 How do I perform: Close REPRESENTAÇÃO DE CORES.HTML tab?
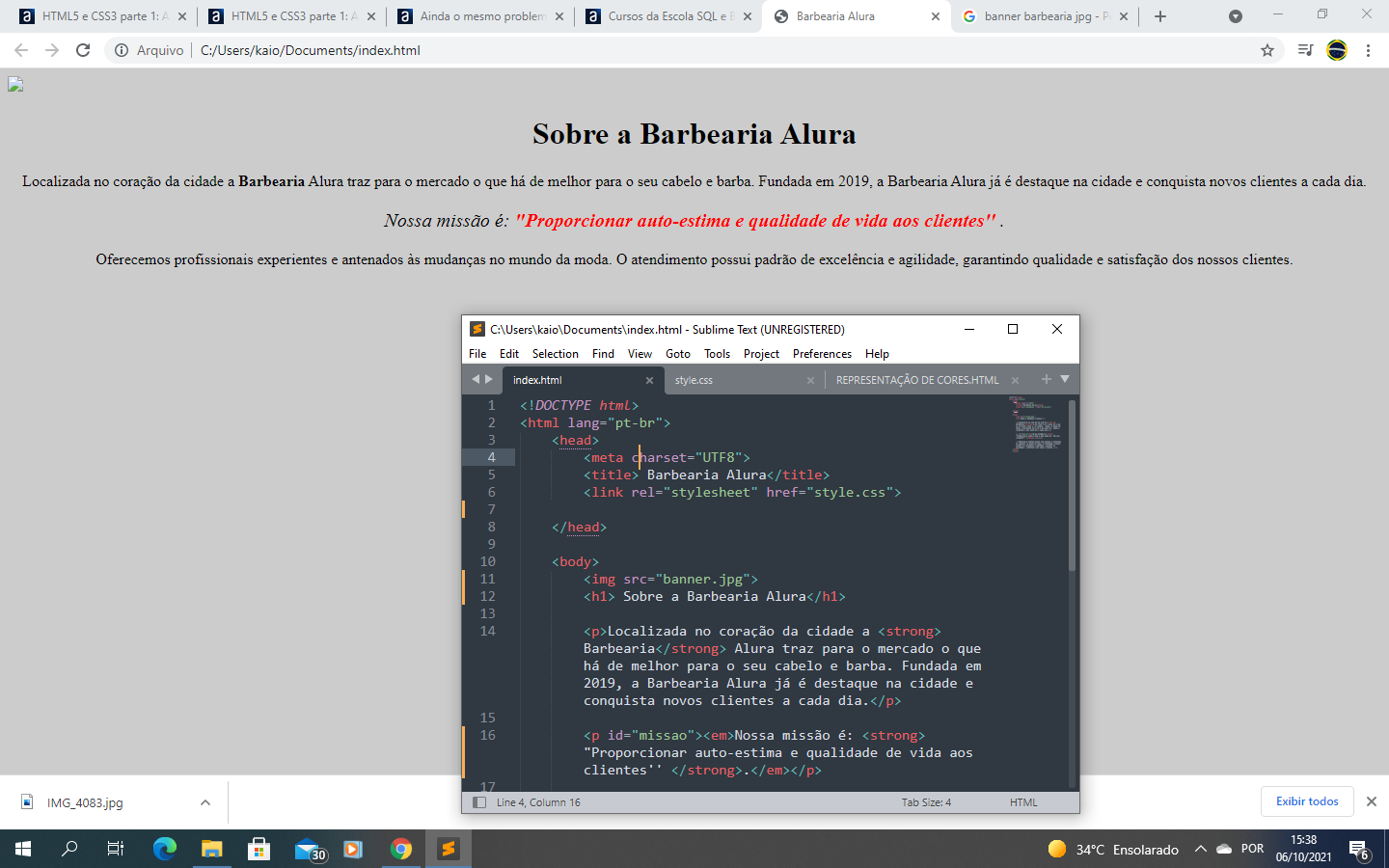pos(1015,380)
